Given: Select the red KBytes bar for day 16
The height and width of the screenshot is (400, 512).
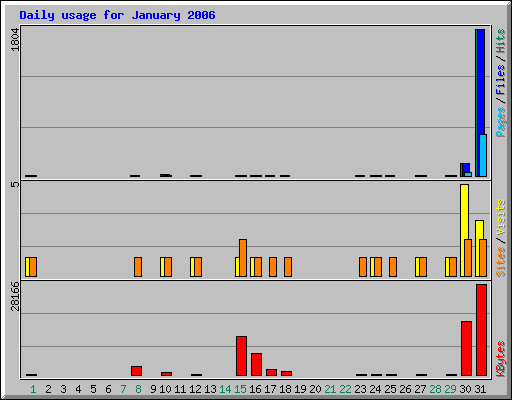Looking at the screenshot, I should point(256,364).
